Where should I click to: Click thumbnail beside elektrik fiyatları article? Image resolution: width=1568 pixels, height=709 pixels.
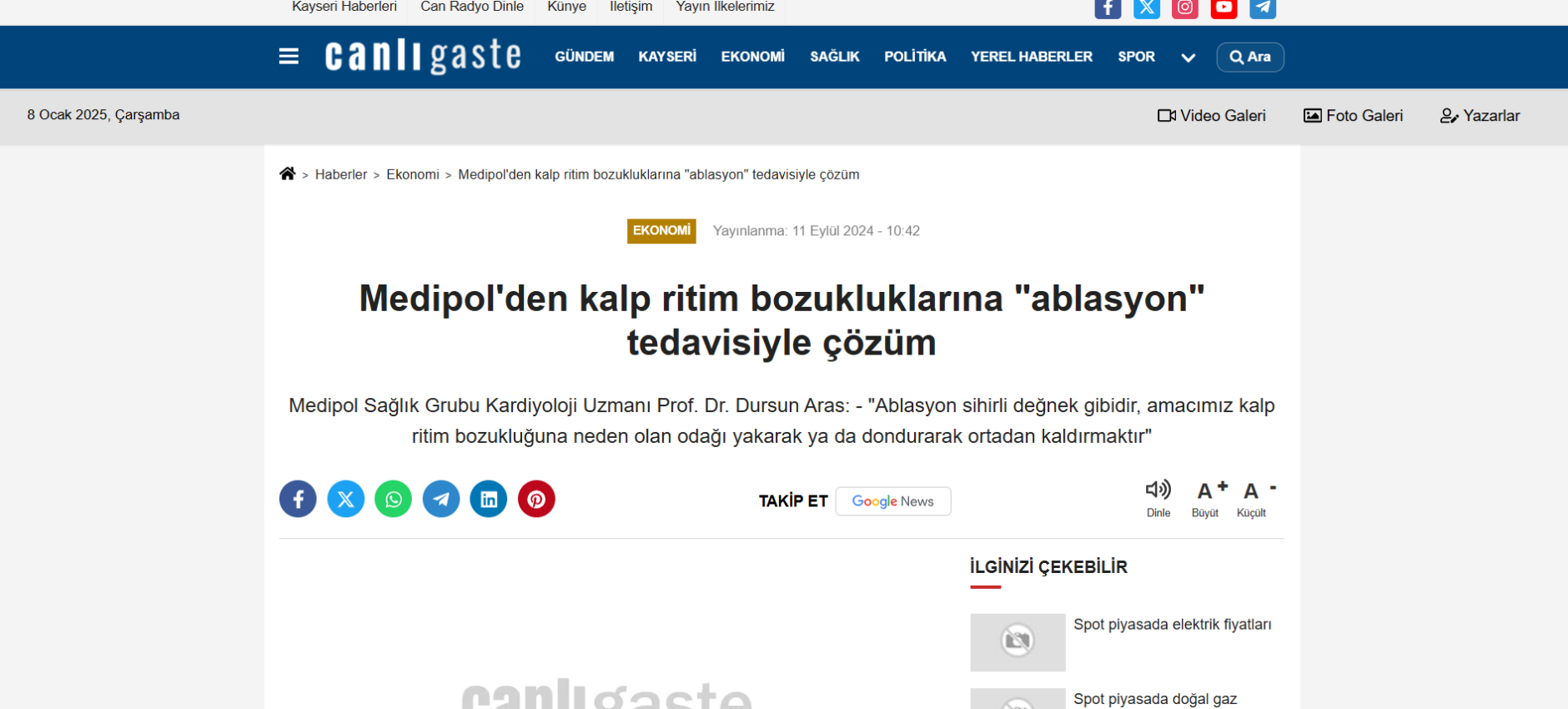[x=1018, y=642]
